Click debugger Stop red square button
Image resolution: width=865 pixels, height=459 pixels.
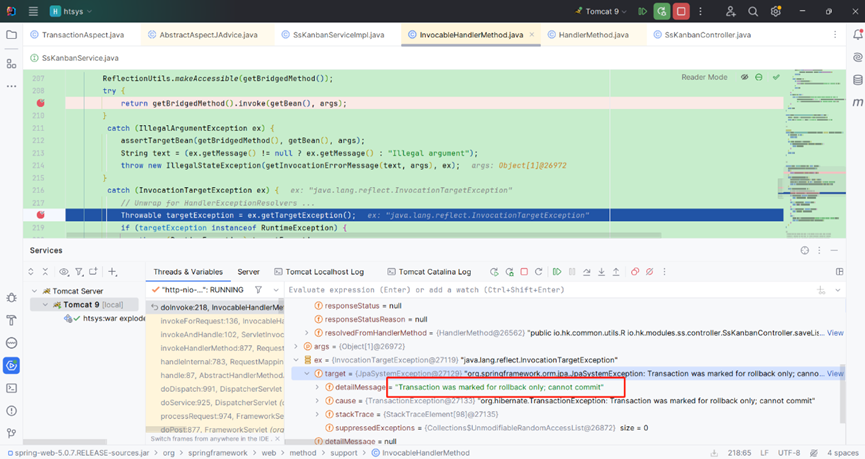[524, 271]
